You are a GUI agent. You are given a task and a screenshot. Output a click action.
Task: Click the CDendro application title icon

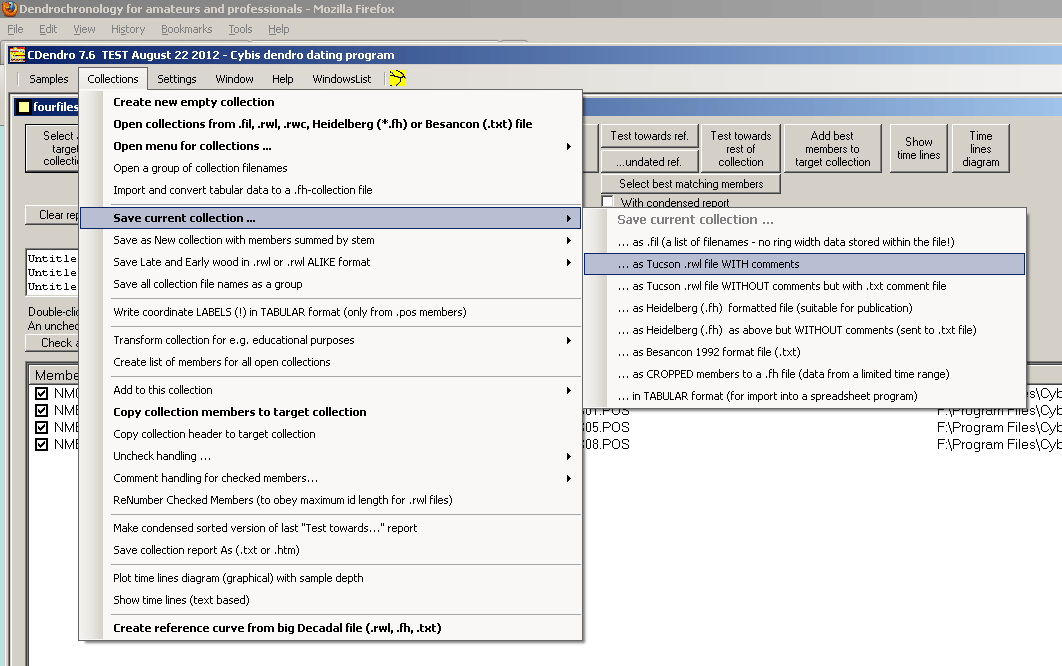(17, 55)
